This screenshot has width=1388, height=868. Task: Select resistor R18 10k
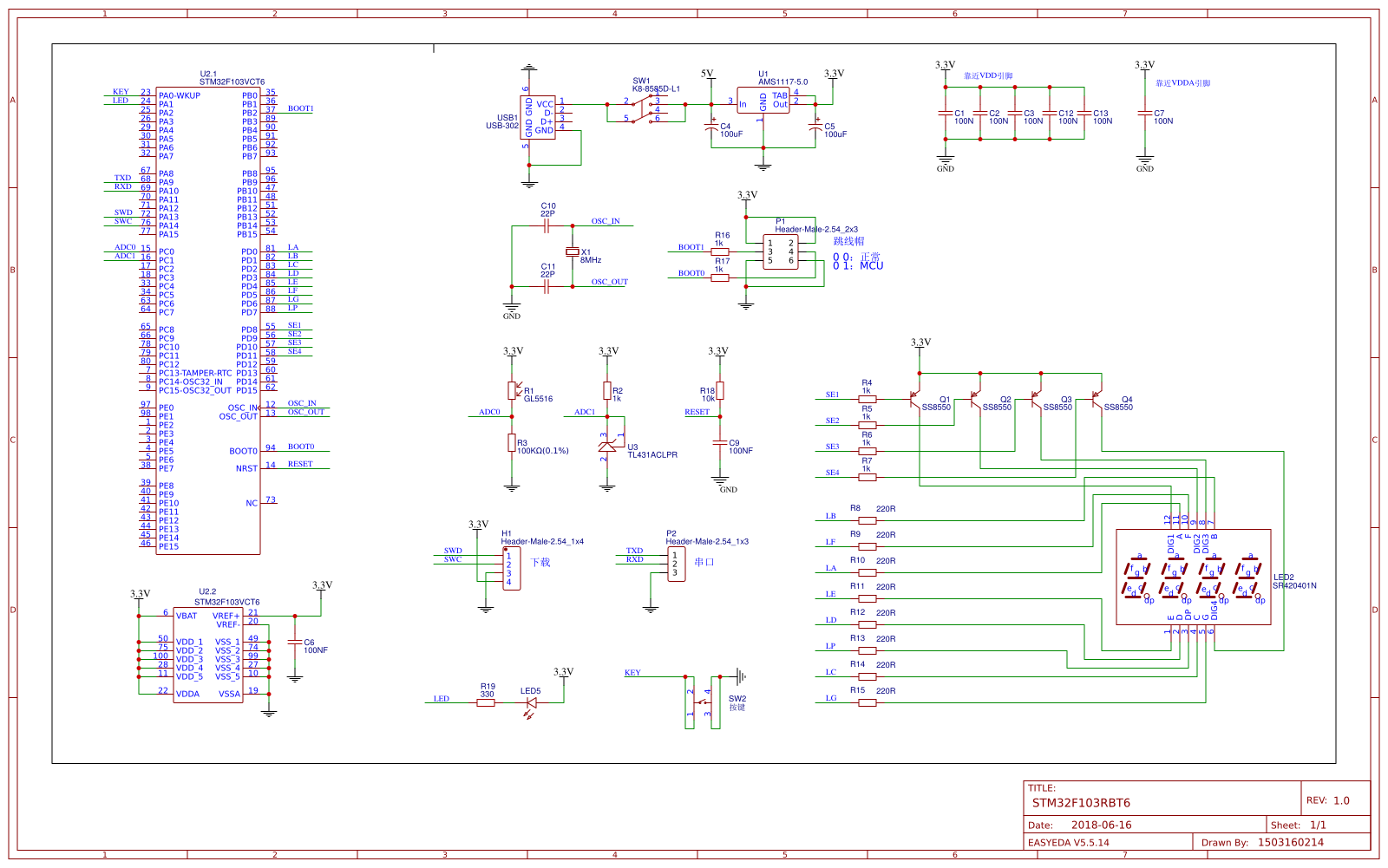[720, 390]
